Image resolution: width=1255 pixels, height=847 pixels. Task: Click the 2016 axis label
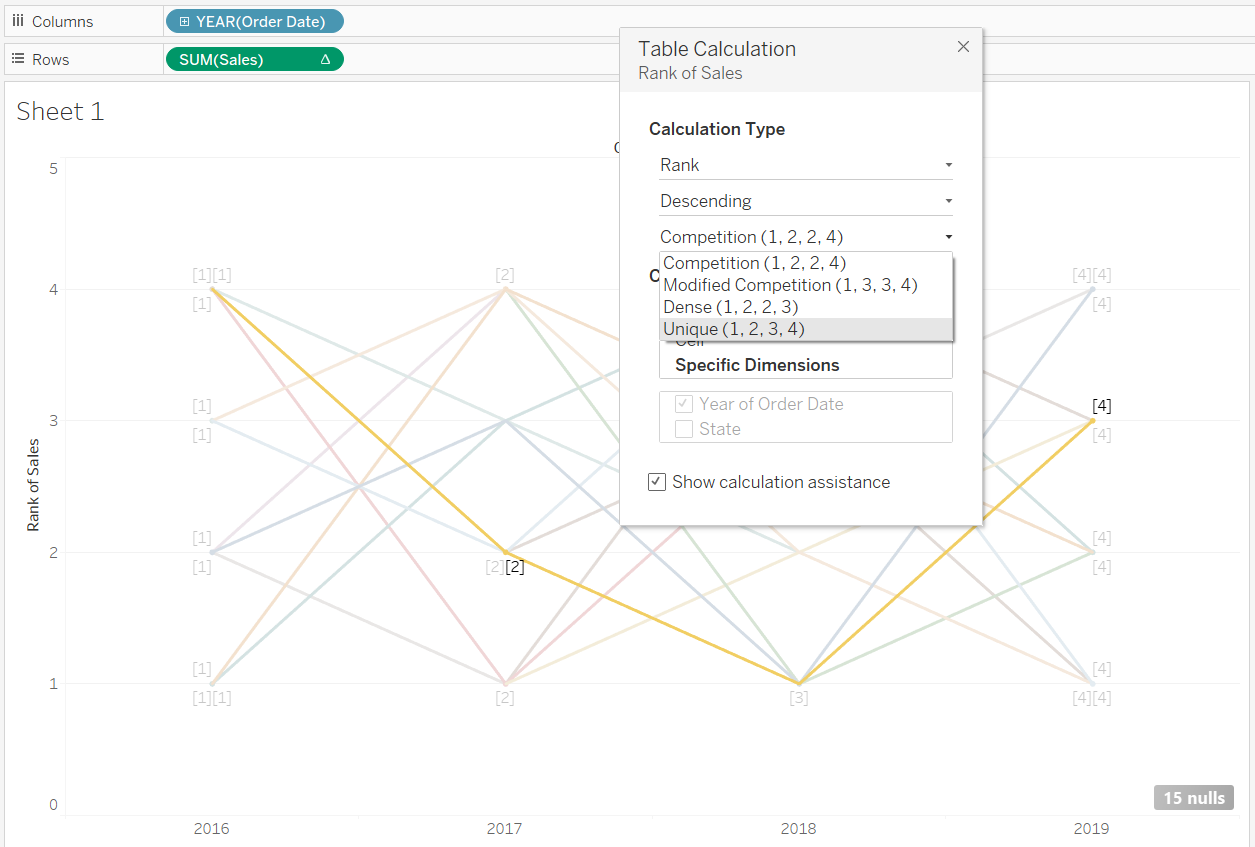[x=211, y=828]
